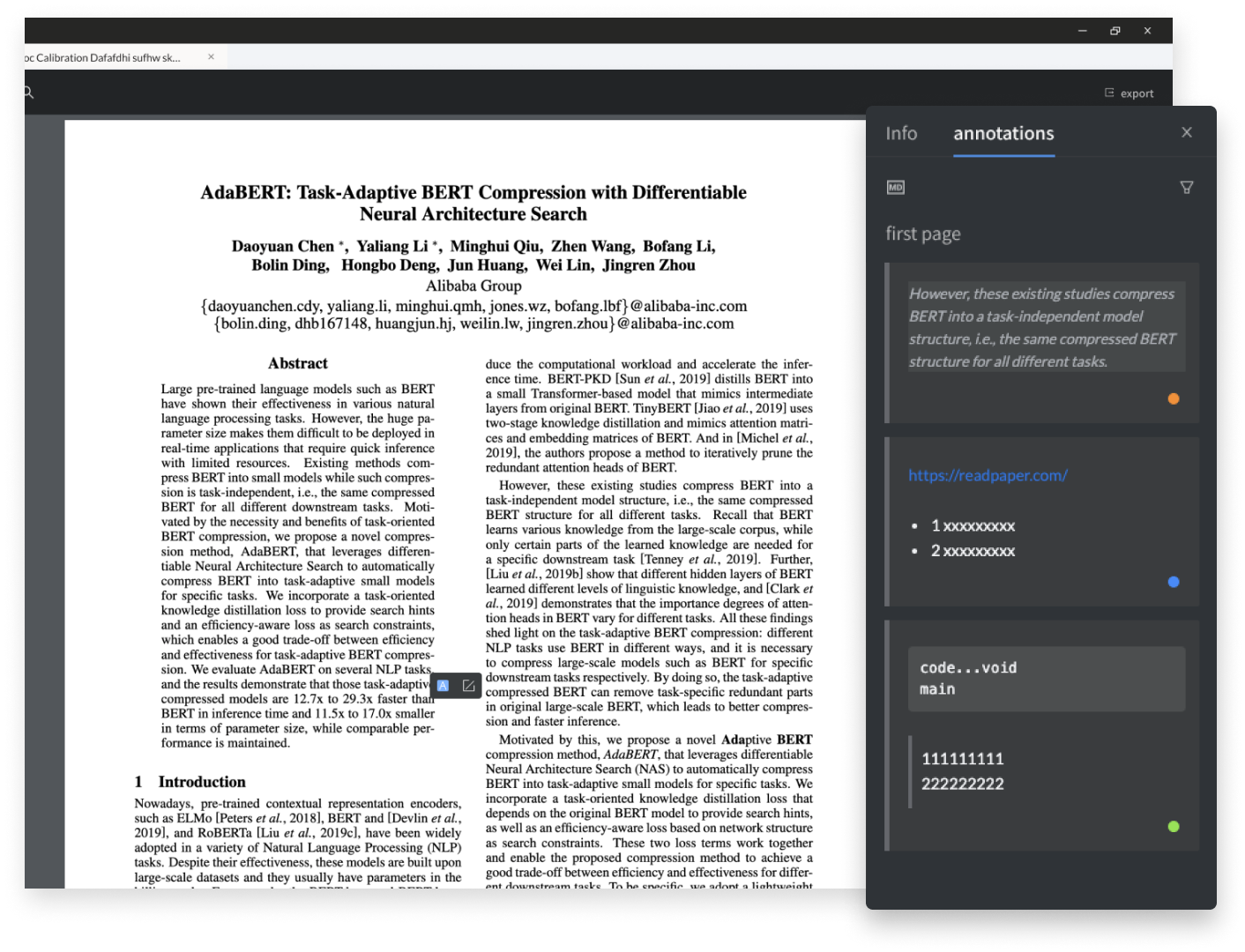The width and height of the screenshot is (1245, 952).
Task: Click the export button
Action: (1129, 93)
